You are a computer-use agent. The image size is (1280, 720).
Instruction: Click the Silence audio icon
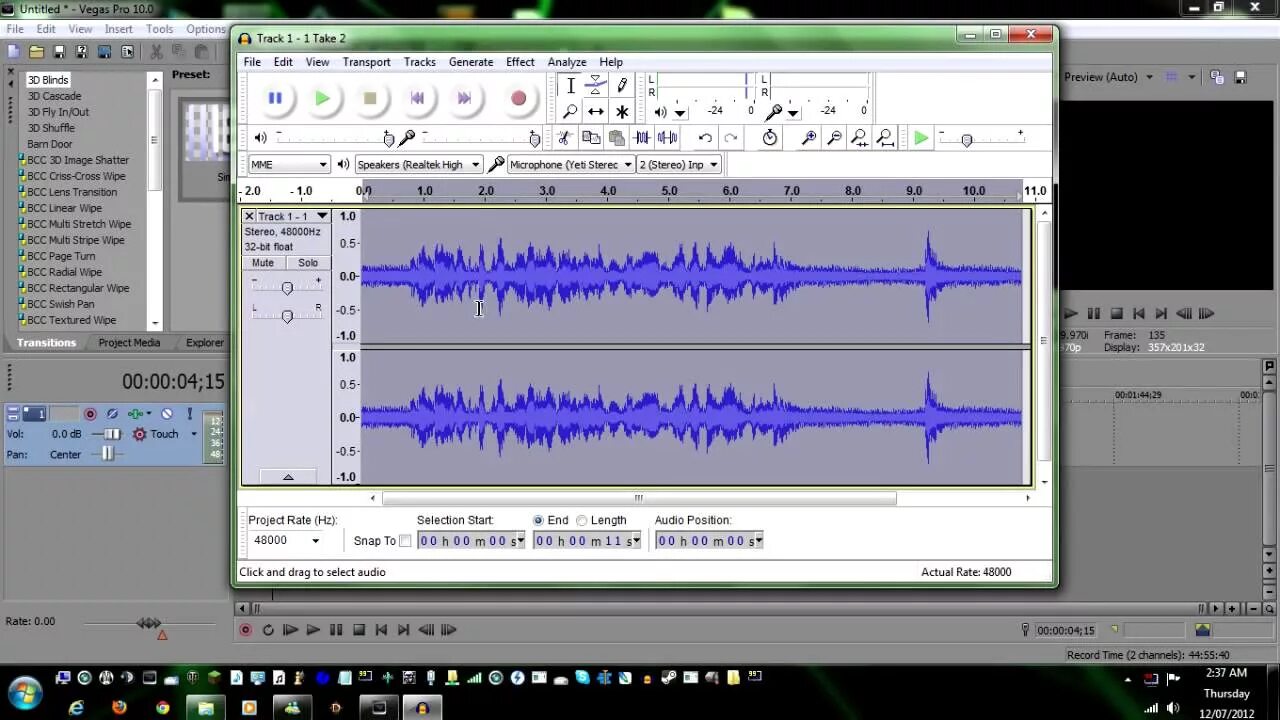667,138
